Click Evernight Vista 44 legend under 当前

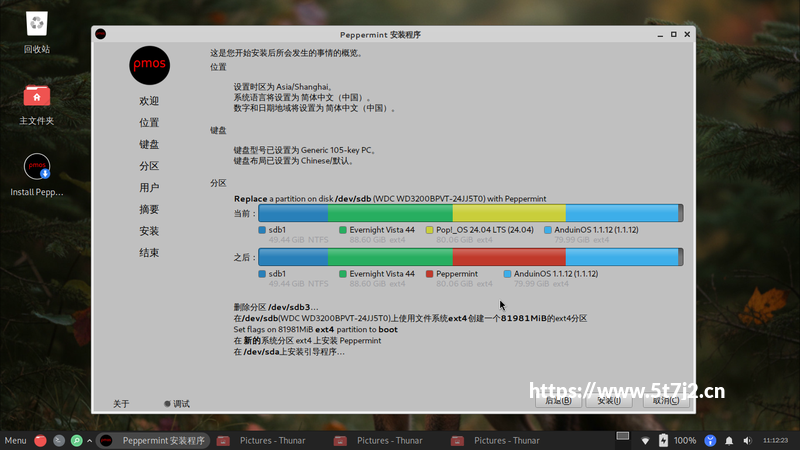point(382,230)
